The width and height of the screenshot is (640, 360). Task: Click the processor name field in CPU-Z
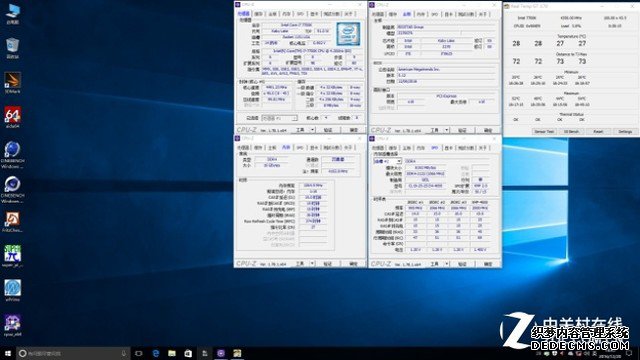(297, 25)
